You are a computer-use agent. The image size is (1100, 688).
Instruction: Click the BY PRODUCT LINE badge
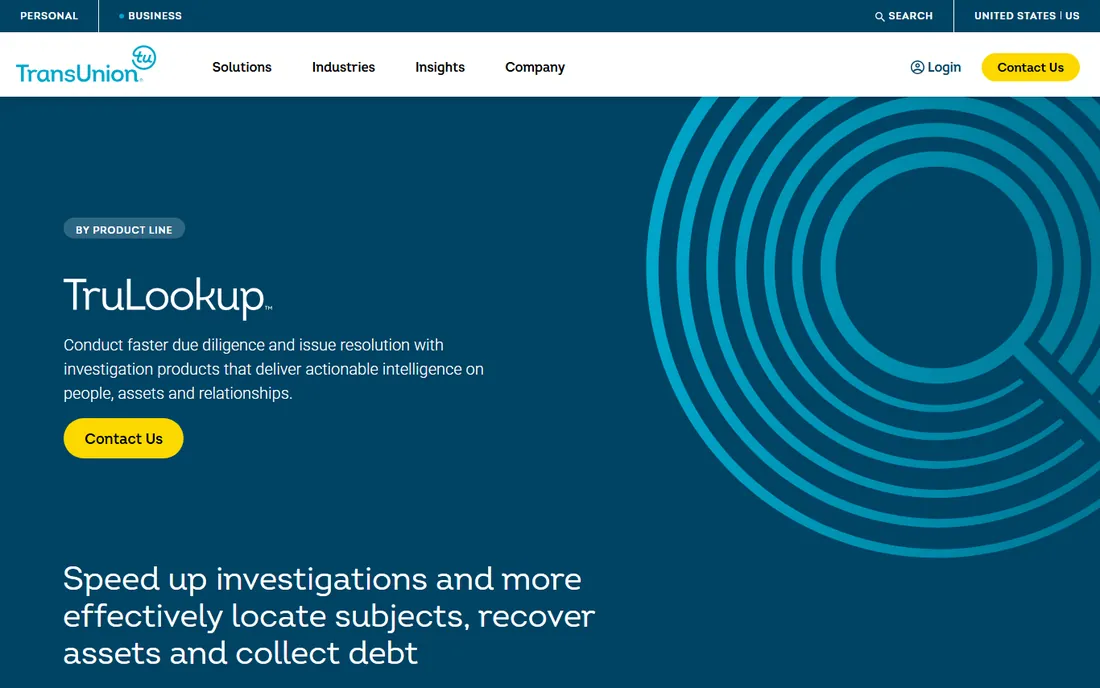[124, 229]
